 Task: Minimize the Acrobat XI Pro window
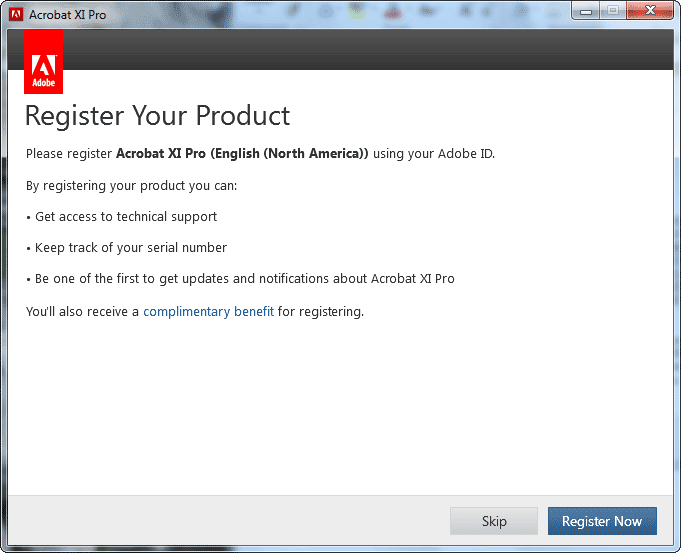[586, 11]
